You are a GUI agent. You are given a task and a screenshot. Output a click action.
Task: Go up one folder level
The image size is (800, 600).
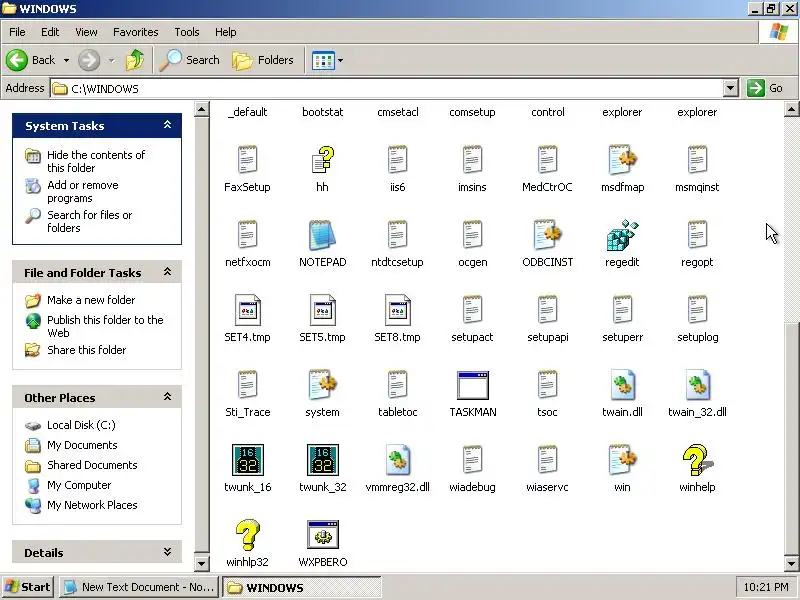click(135, 60)
